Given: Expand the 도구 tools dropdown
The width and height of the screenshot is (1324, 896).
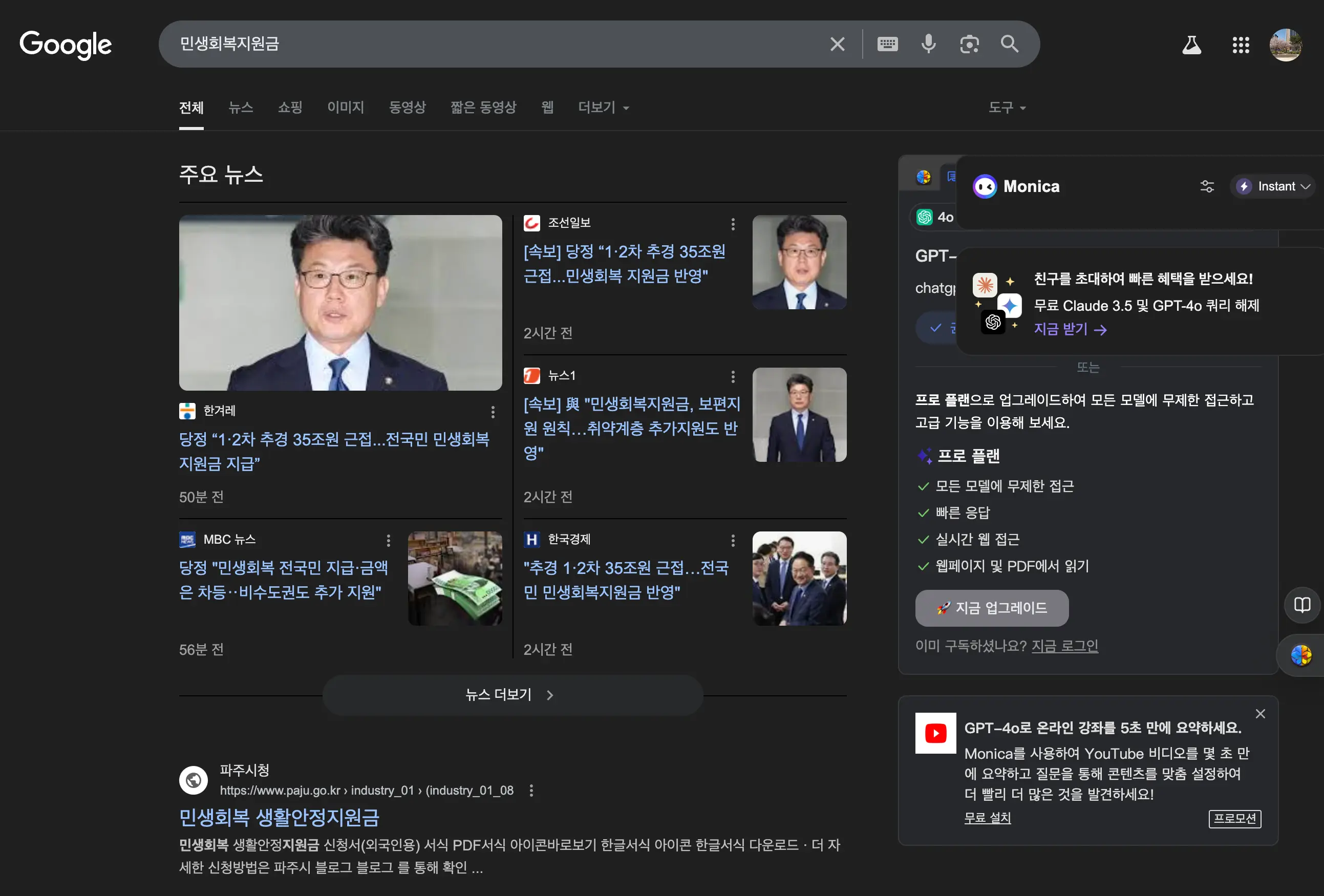Looking at the screenshot, I should tap(1007, 107).
